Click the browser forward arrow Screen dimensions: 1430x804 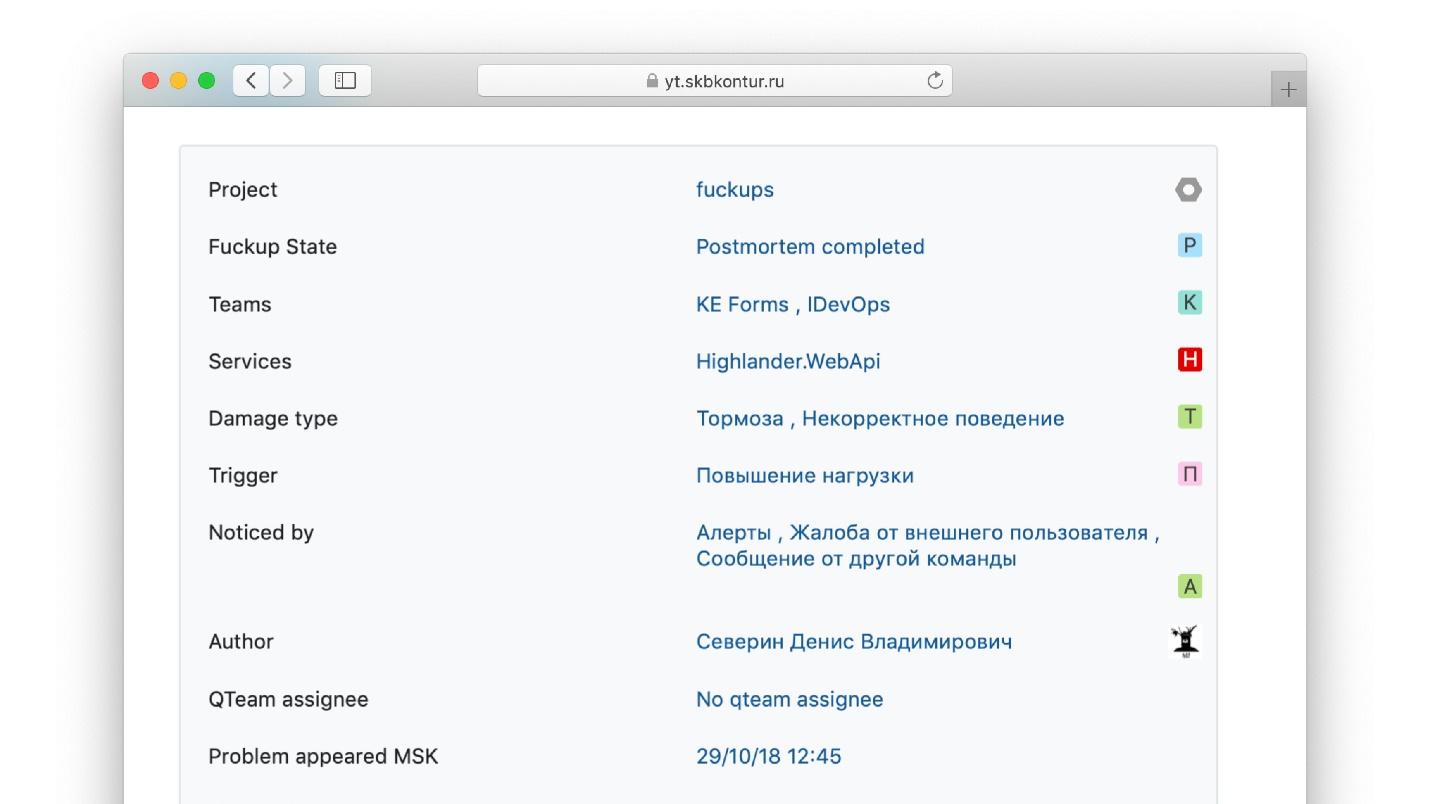(x=287, y=81)
